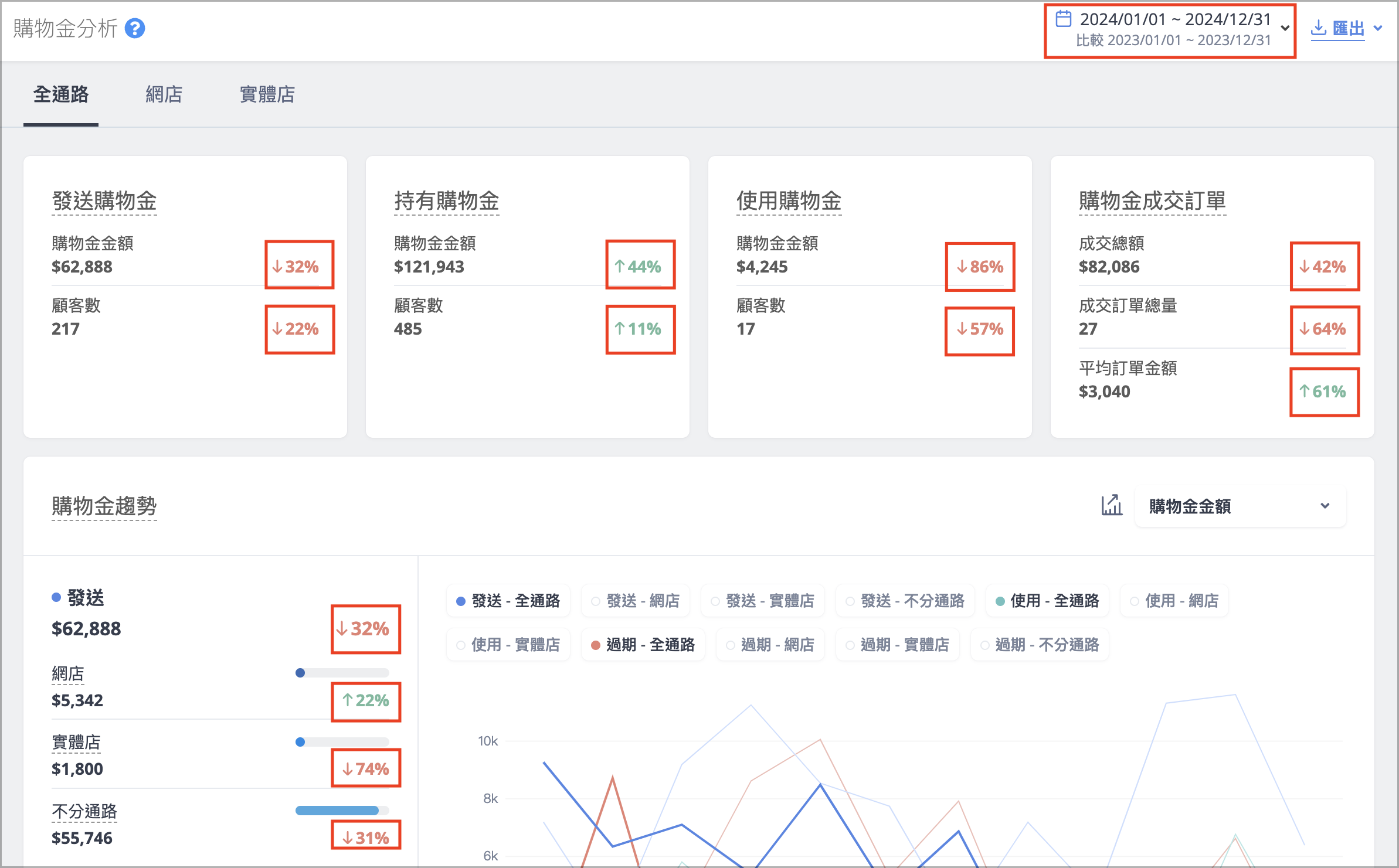
Task: Toggle the 使用 - 全通路 legend series
Action: [x=1047, y=601]
